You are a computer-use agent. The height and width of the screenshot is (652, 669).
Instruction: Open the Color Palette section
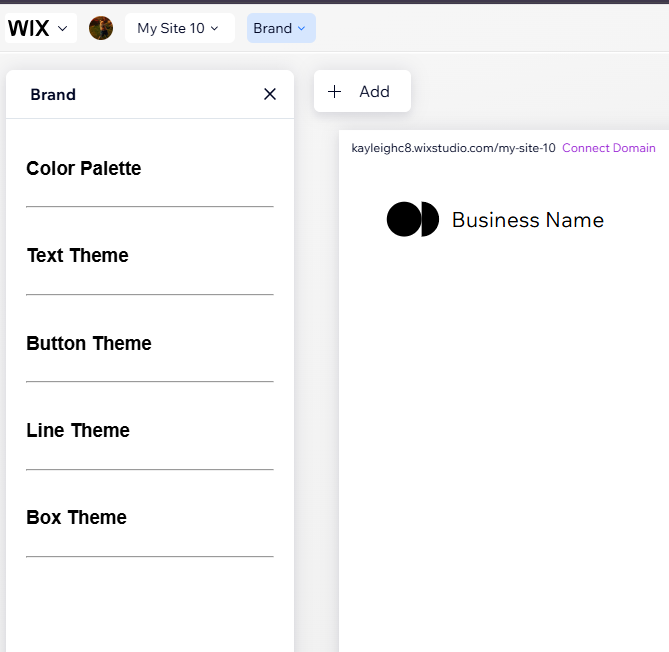[84, 169]
